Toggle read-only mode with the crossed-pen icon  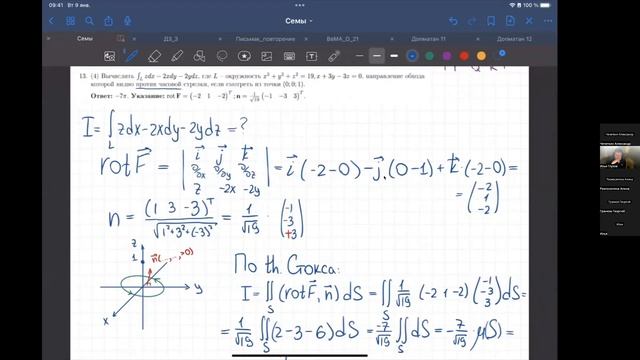529,21
